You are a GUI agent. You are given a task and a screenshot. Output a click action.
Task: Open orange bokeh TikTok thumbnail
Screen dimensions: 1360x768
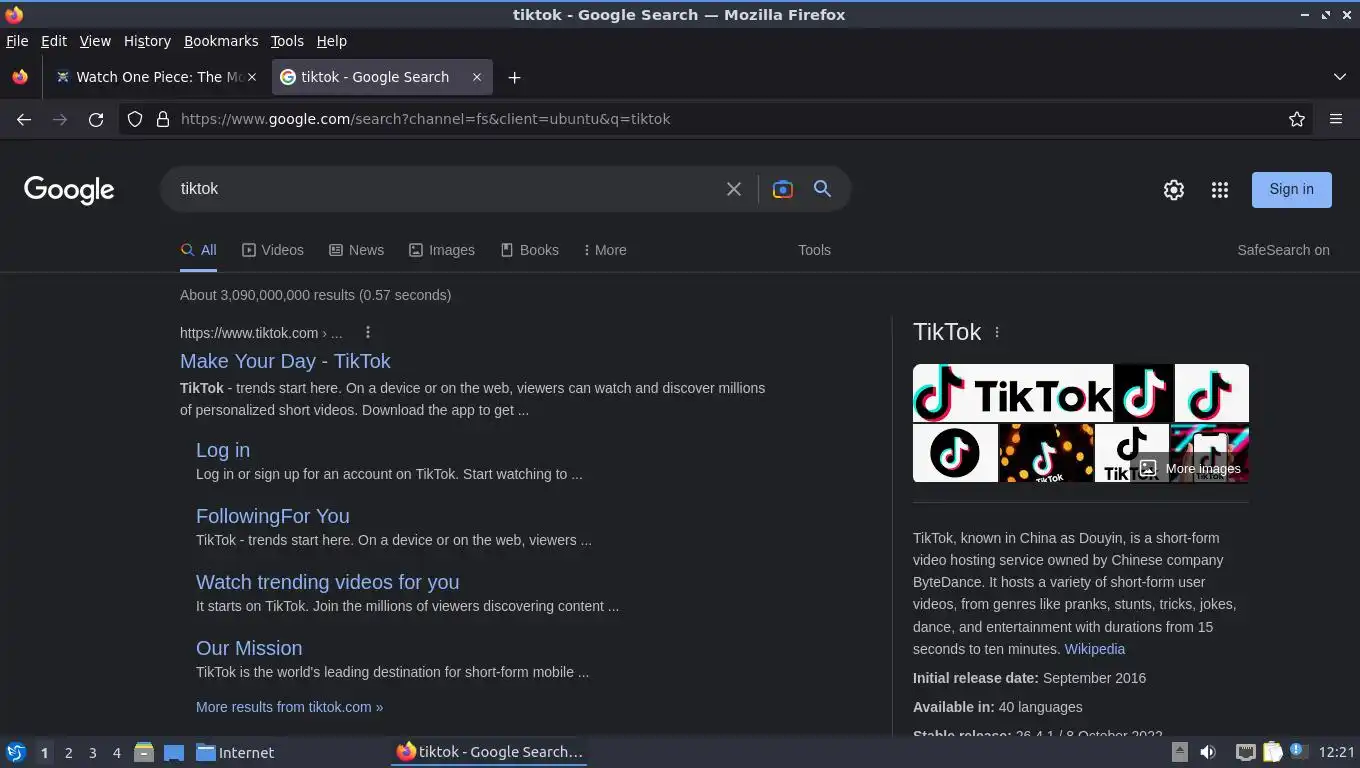[1046, 453]
